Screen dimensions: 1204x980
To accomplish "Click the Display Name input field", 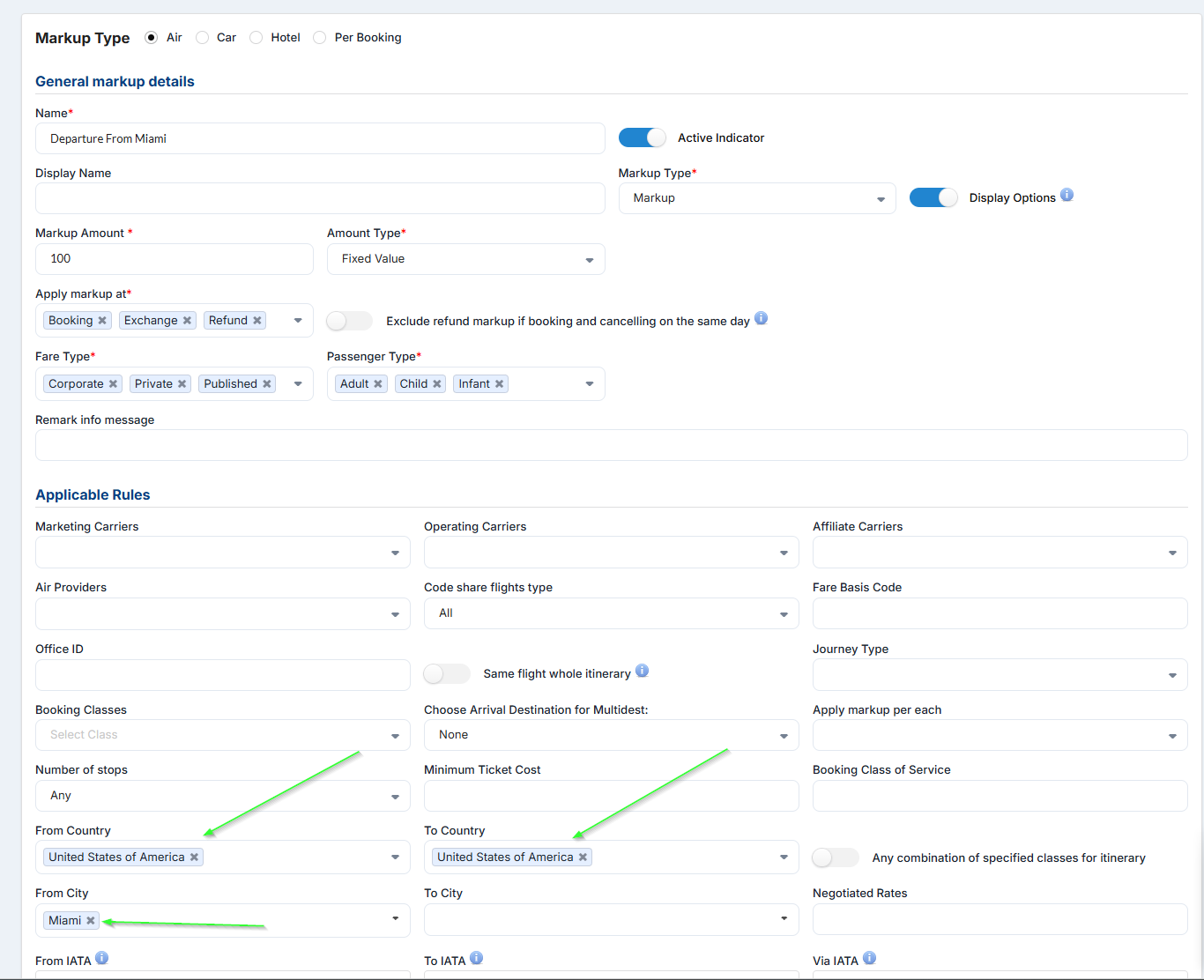I will click(x=320, y=198).
